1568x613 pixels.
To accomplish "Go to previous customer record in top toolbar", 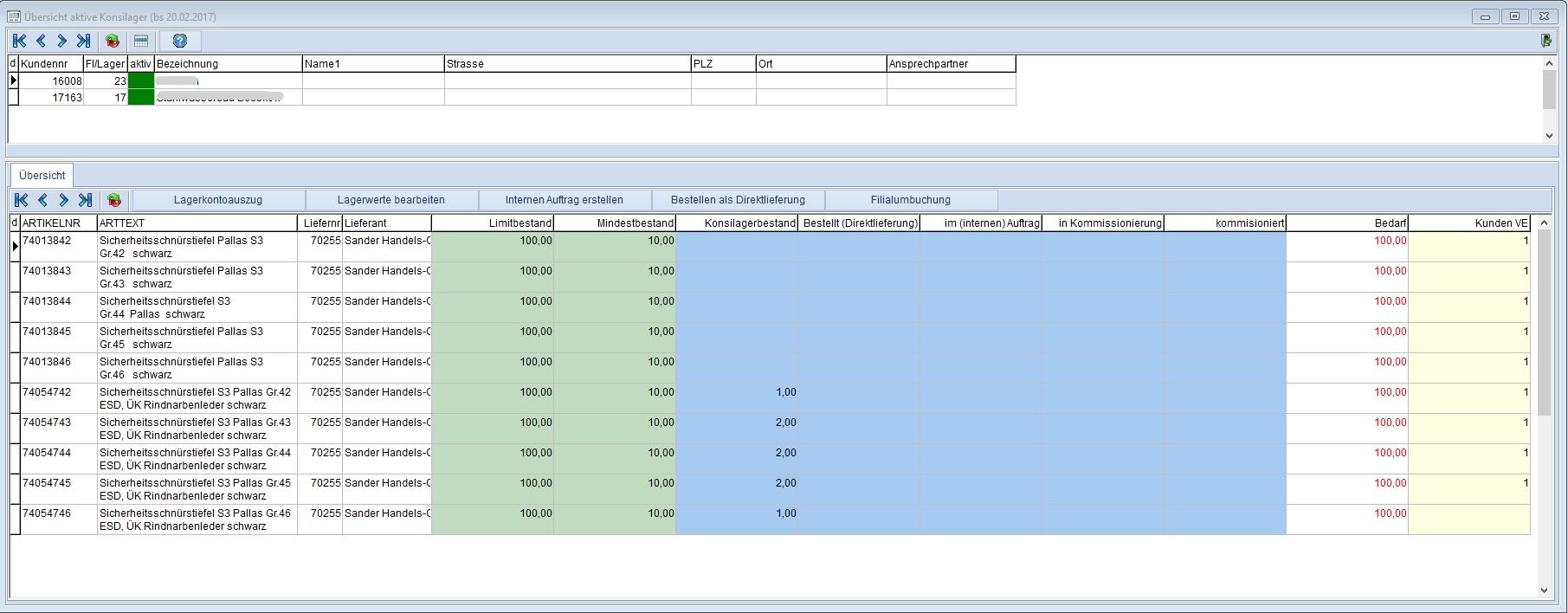I will 41,41.
